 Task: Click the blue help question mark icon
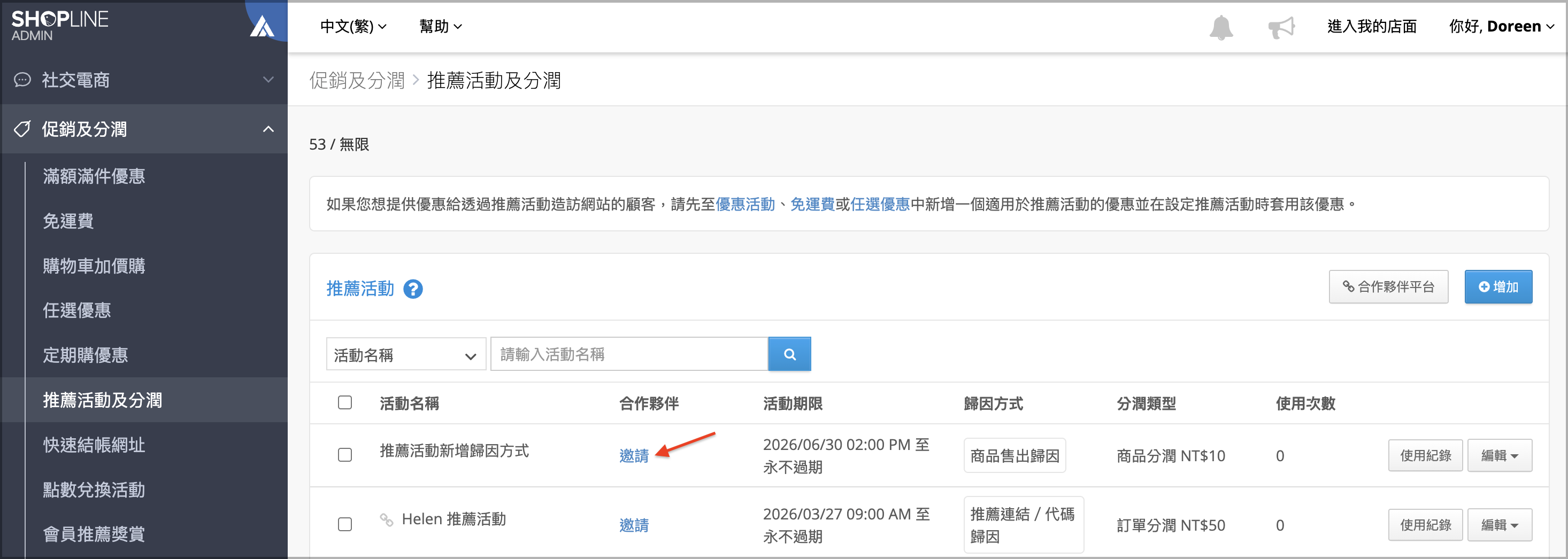(413, 289)
